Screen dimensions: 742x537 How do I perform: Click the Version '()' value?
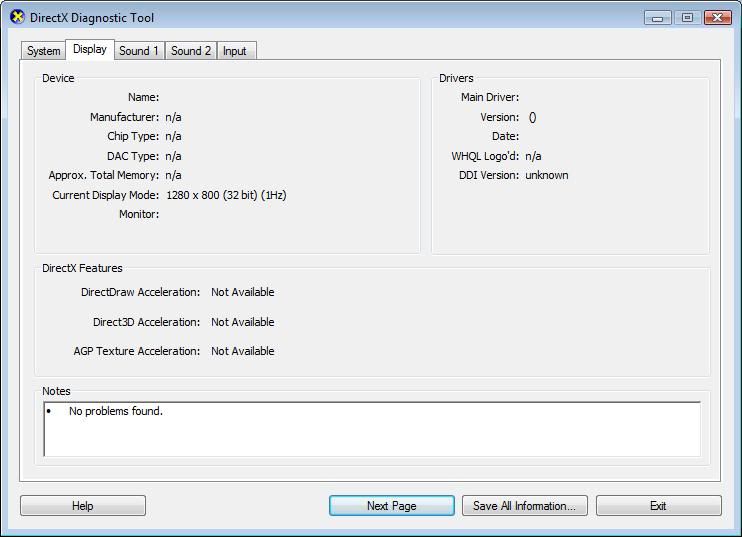point(532,117)
